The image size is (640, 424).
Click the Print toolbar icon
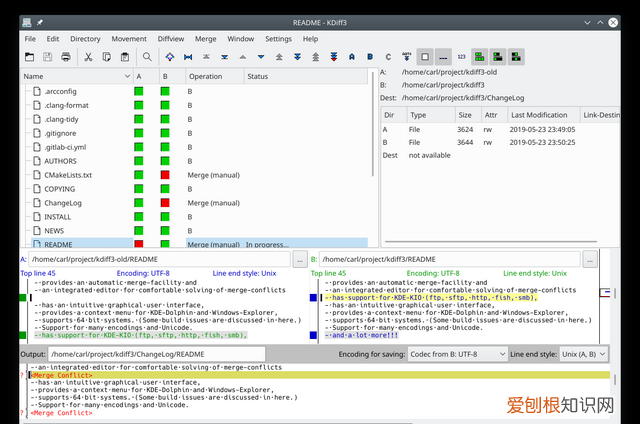(x=66, y=57)
